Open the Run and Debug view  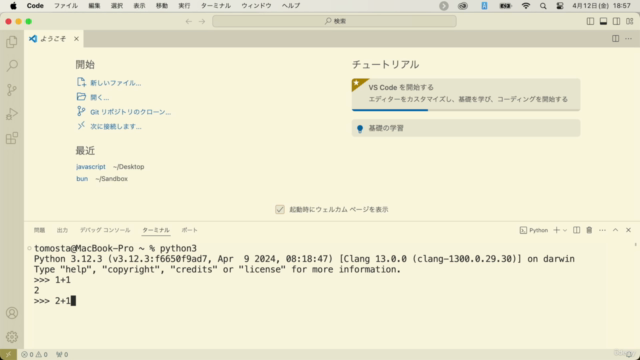(x=12, y=114)
